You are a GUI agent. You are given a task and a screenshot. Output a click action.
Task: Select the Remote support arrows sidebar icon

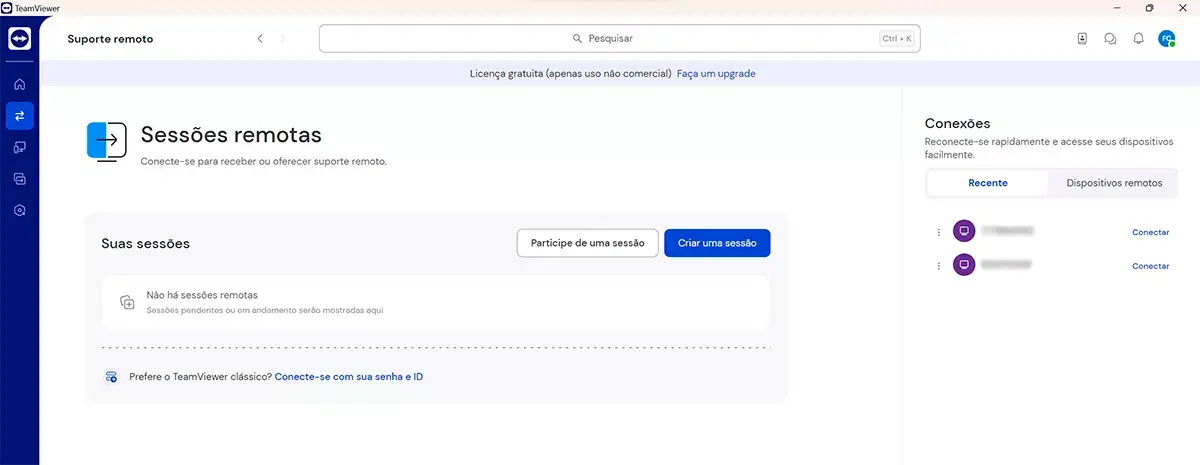(x=19, y=116)
